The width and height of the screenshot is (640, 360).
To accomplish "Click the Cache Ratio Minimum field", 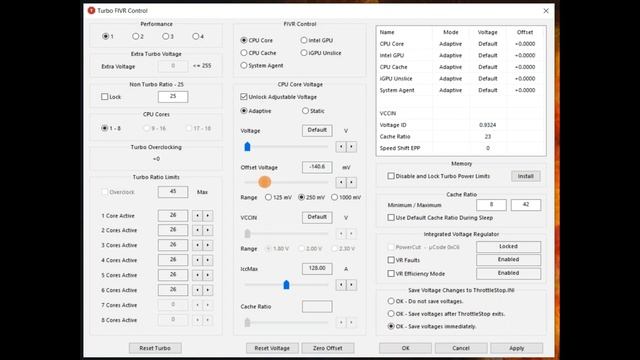I will [491, 205].
